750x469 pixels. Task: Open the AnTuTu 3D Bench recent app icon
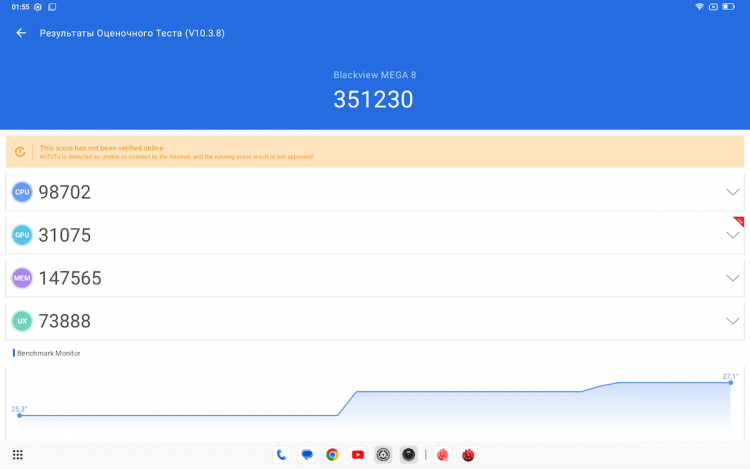(x=442, y=455)
